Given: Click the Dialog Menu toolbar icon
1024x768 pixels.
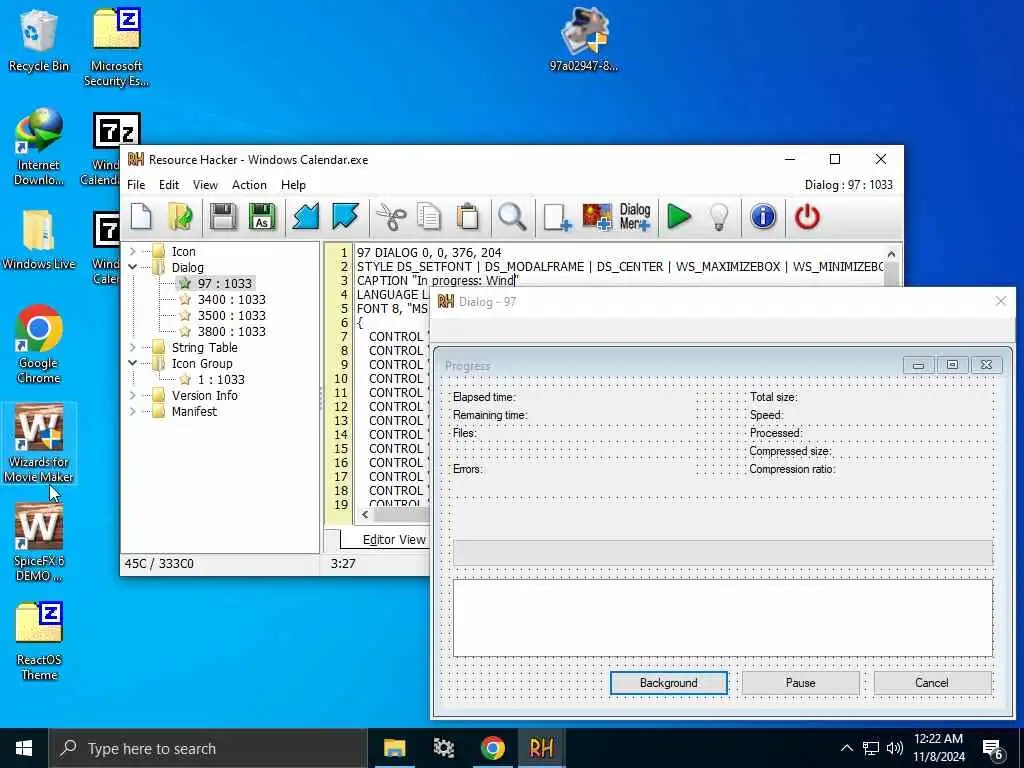Looking at the screenshot, I should click(x=635, y=217).
